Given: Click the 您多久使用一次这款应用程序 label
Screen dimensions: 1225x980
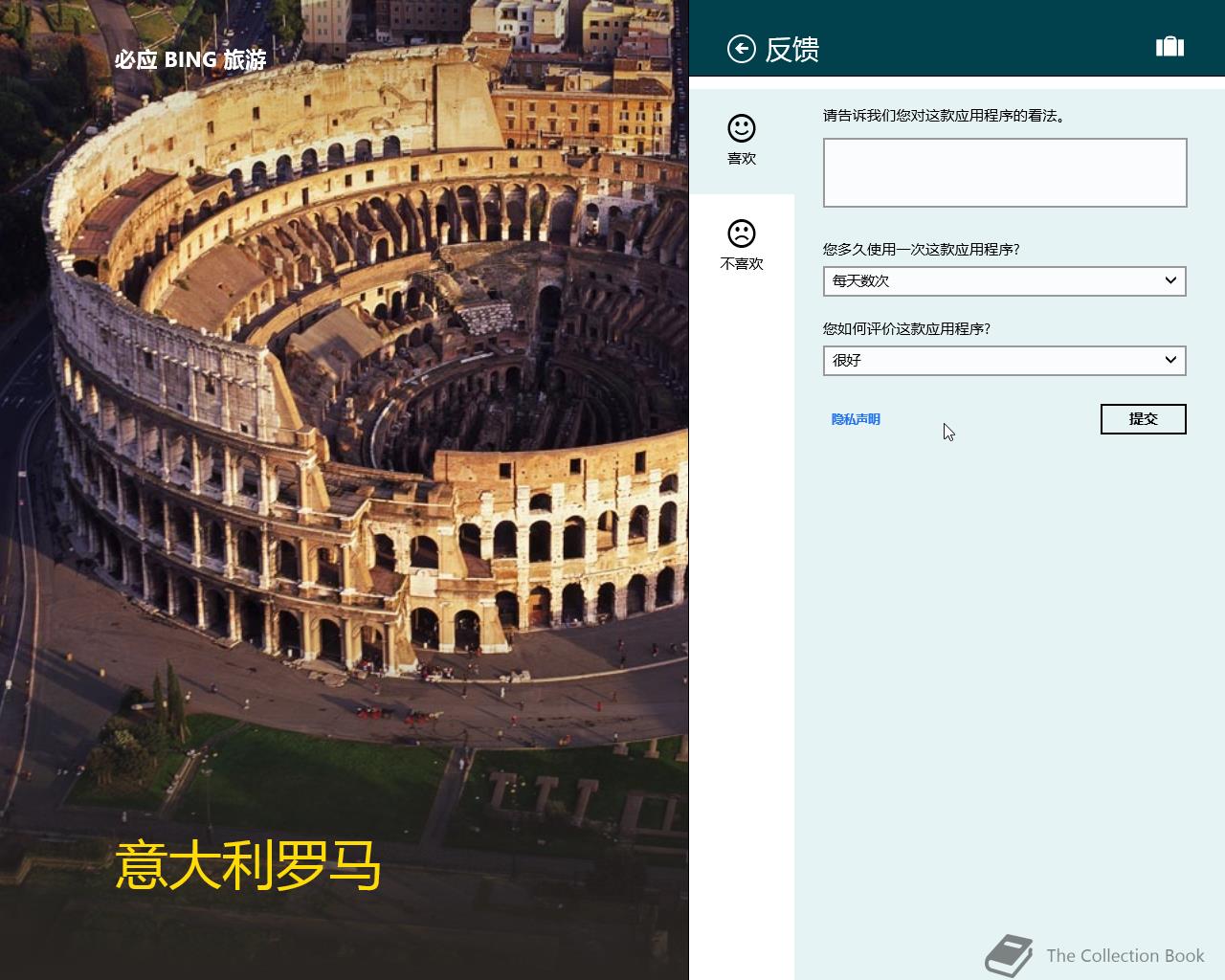Looking at the screenshot, I should point(922,250).
